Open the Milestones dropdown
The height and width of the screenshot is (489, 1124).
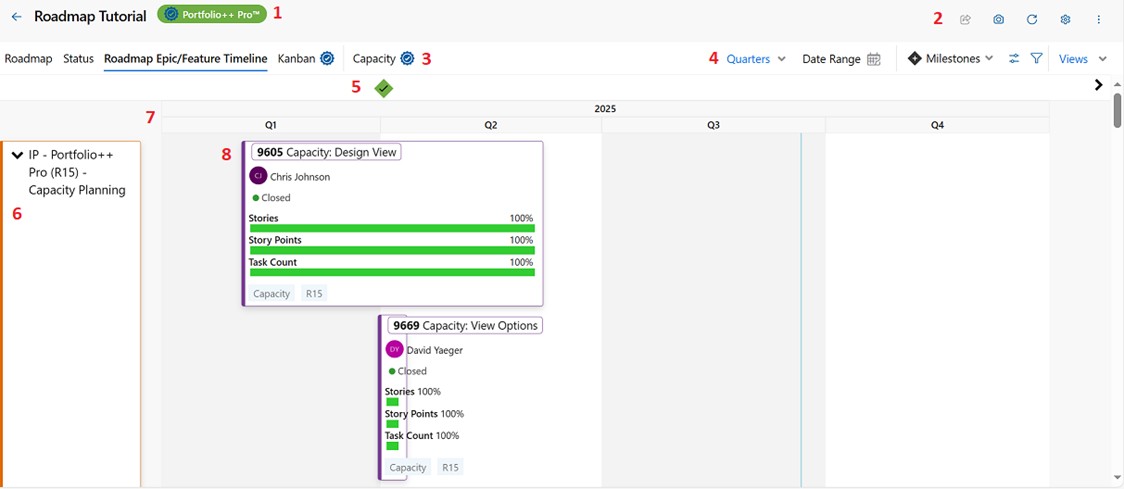(951, 59)
